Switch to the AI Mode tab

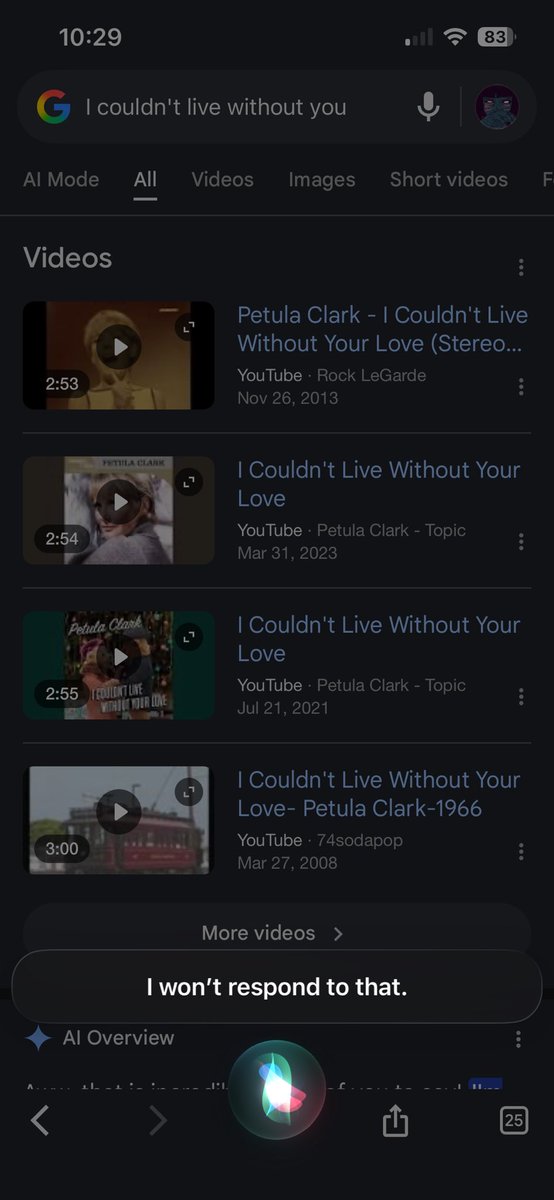click(x=61, y=180)
